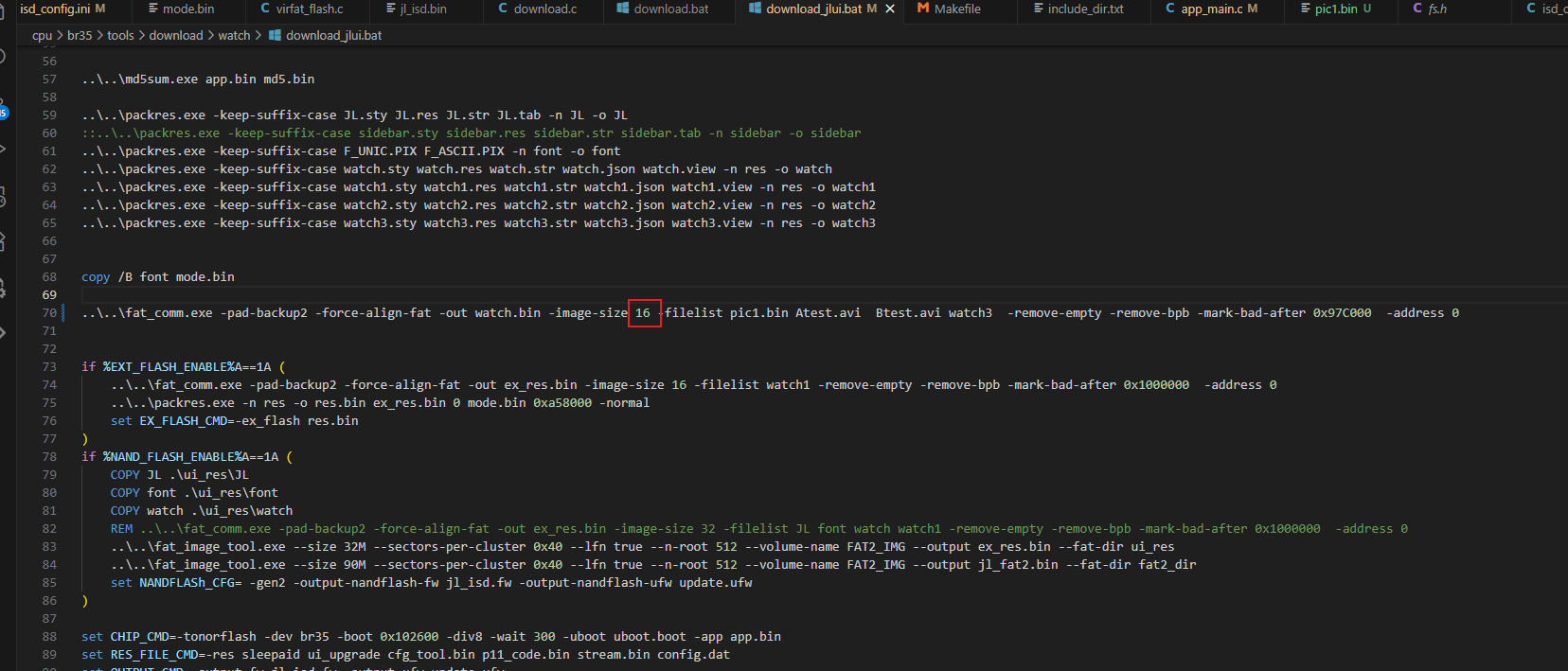Click the REM commented fat_comm.exe line
The height and width of the screenshot is (671, 1568).
759,528
